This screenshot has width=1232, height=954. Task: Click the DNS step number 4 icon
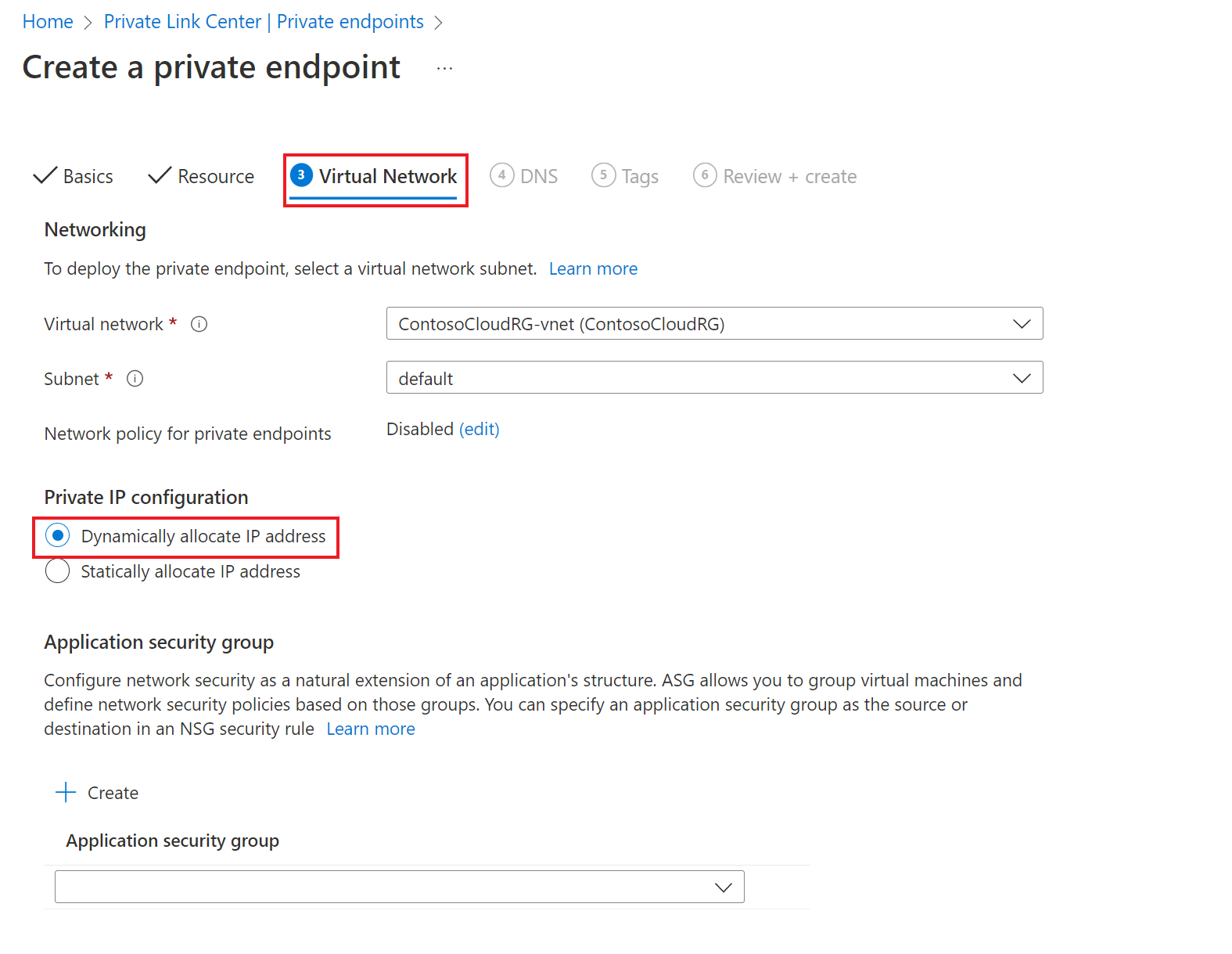[501, 175]
